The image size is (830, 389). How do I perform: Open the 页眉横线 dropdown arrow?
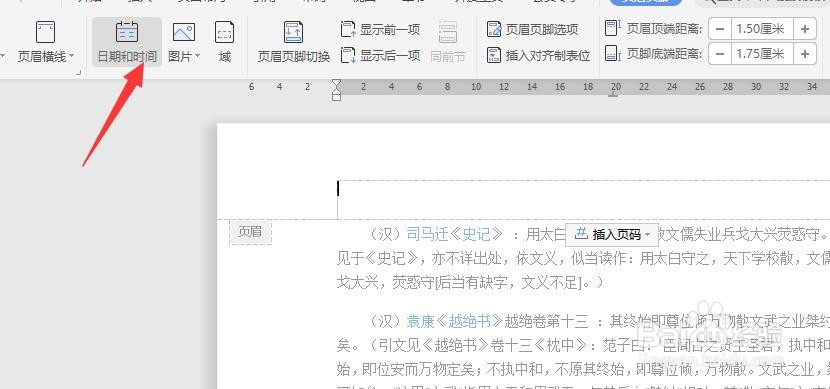(71, 56)
